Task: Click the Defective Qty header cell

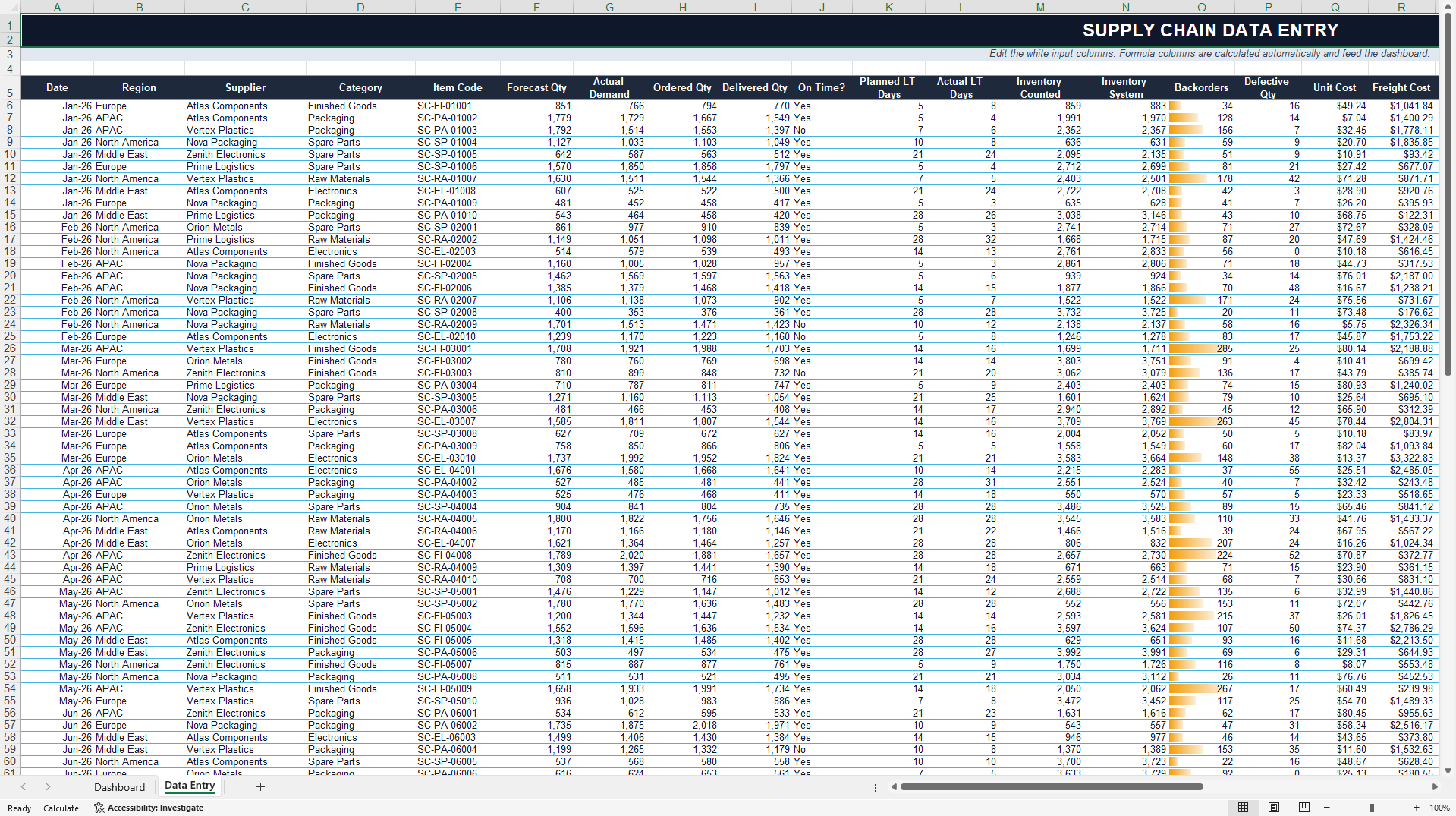Action: [1266, 87]
